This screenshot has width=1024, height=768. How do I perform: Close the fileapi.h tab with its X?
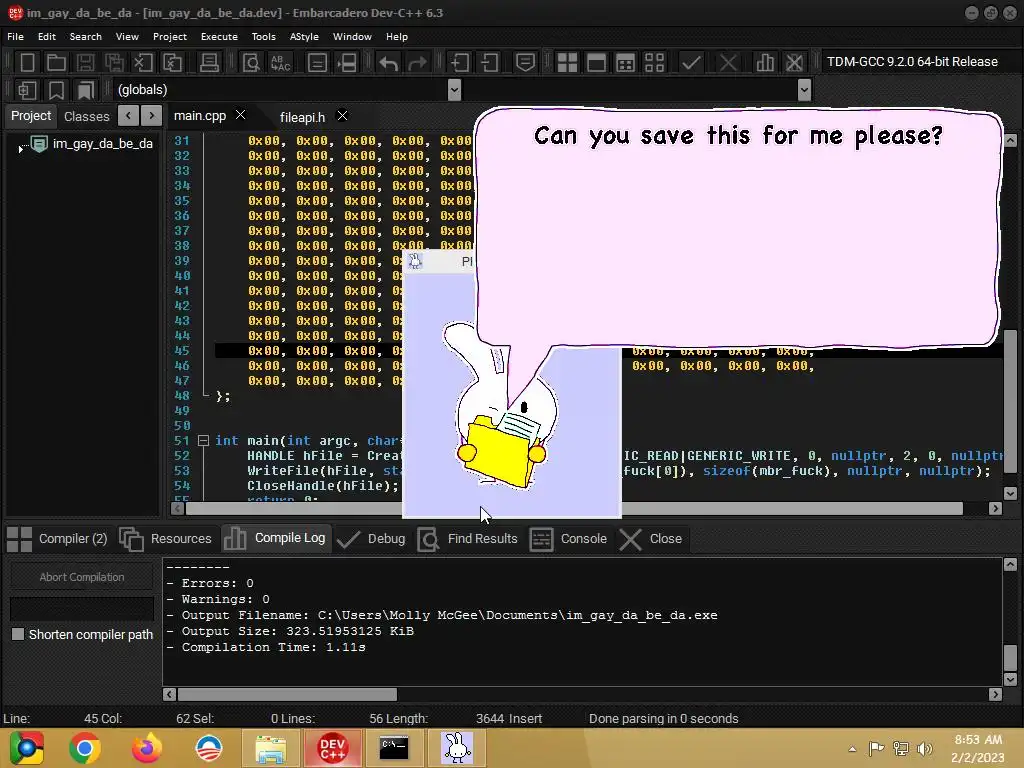pos(342,116)
